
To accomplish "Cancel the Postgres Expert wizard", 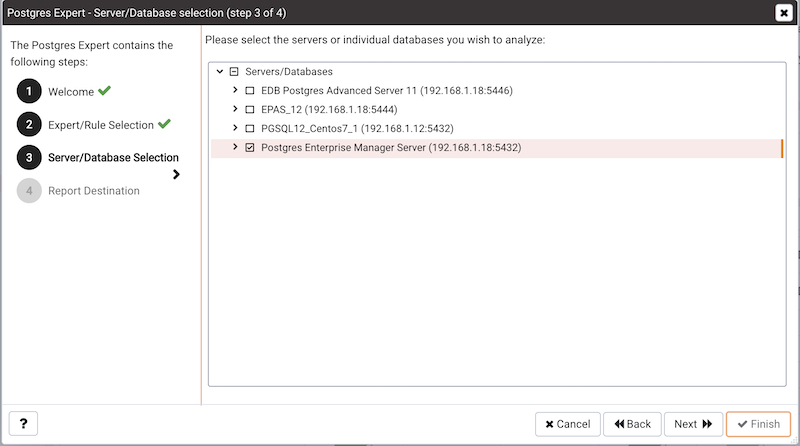I will coord(568,424).
